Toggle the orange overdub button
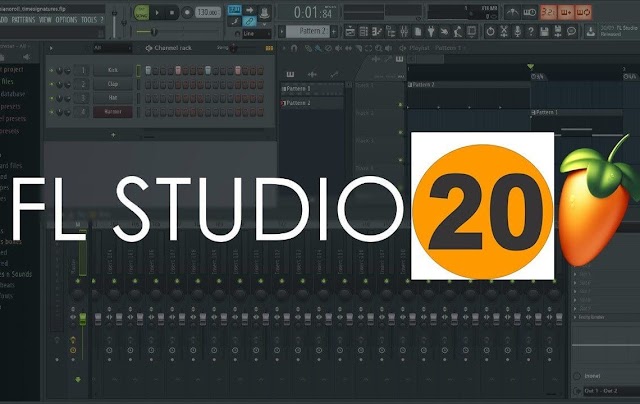 (566, 12)
